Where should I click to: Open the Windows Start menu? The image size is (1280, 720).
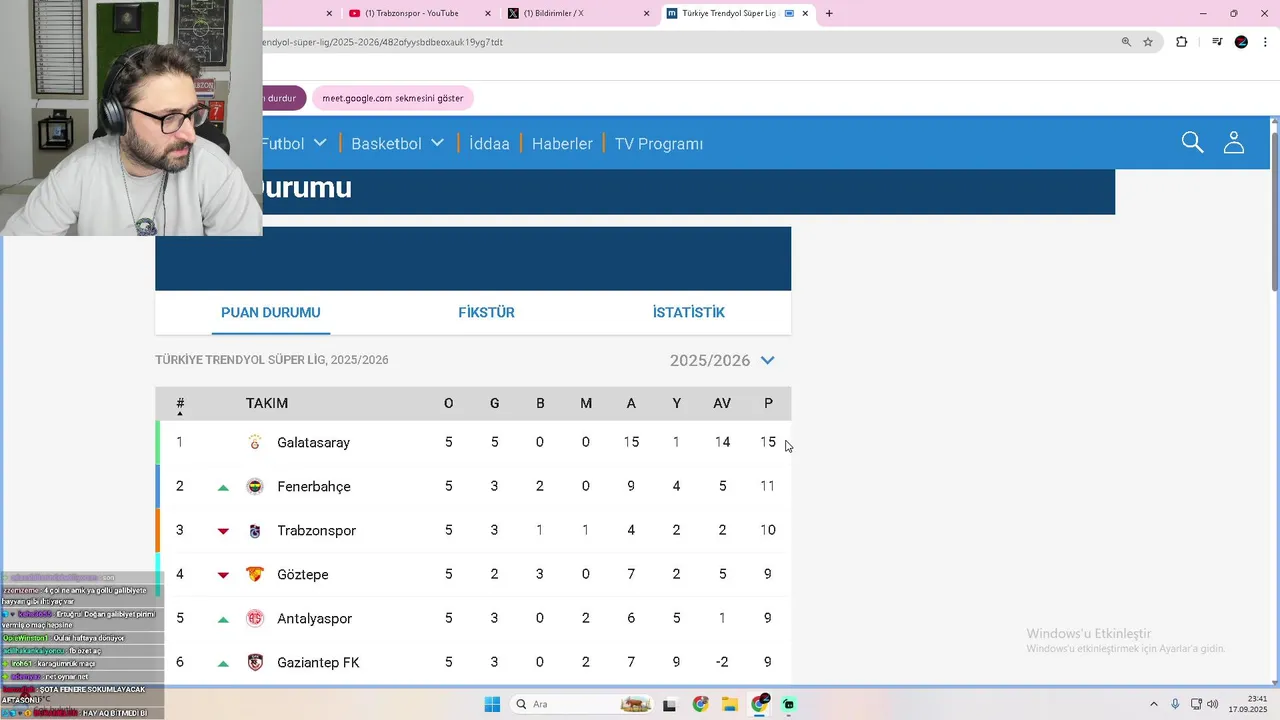[x=492, y=704]
